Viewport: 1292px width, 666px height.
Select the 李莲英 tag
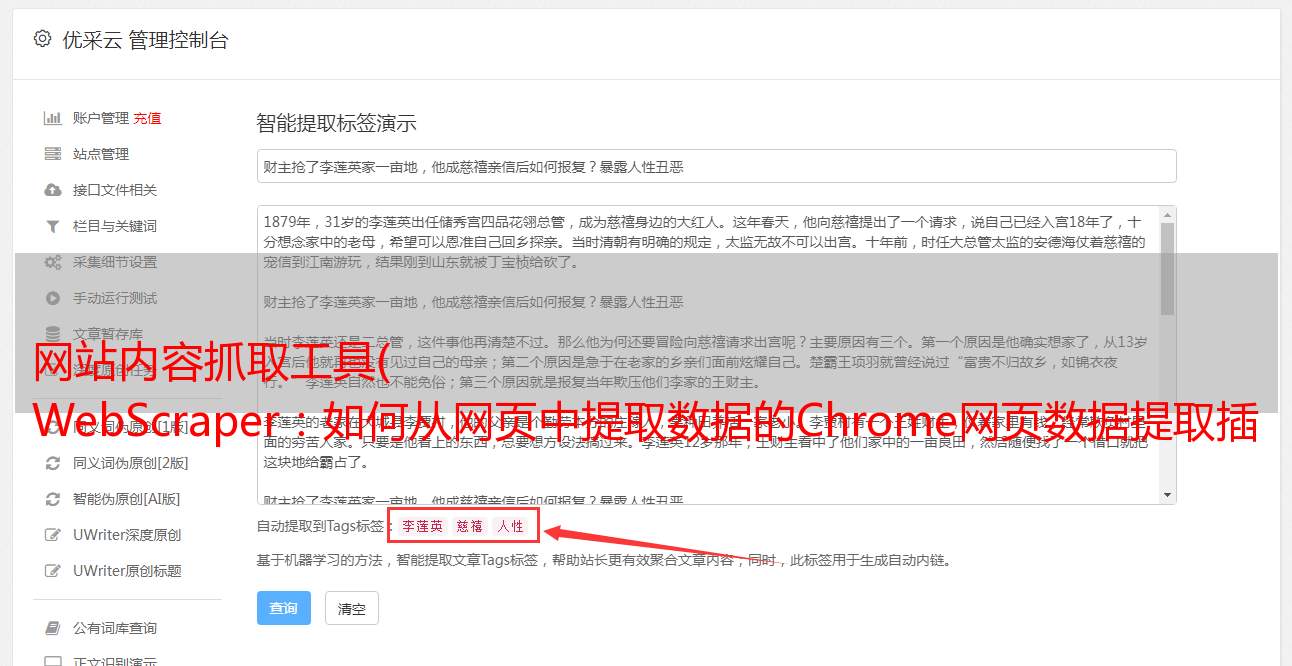tap(423, 526)
